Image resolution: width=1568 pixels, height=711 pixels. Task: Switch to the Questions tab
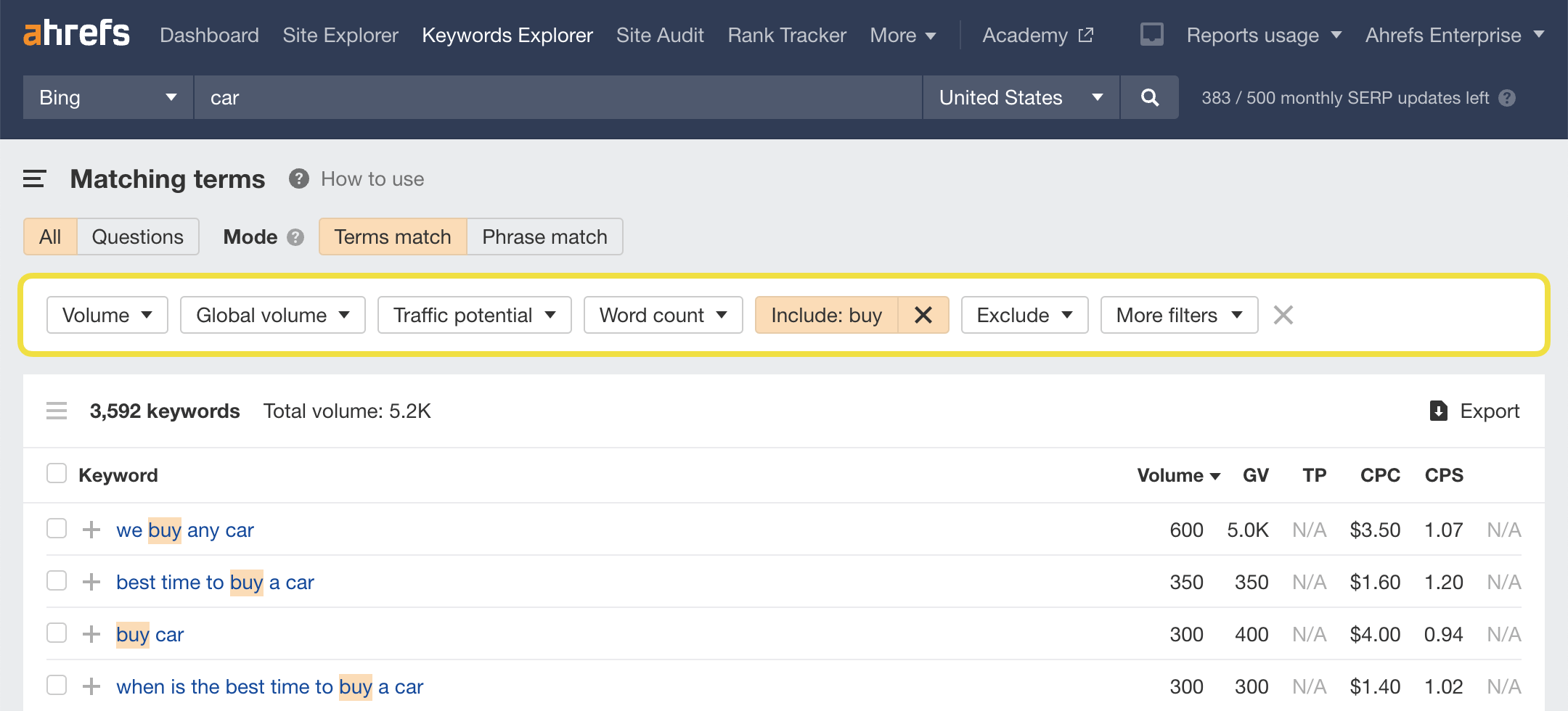137,237
